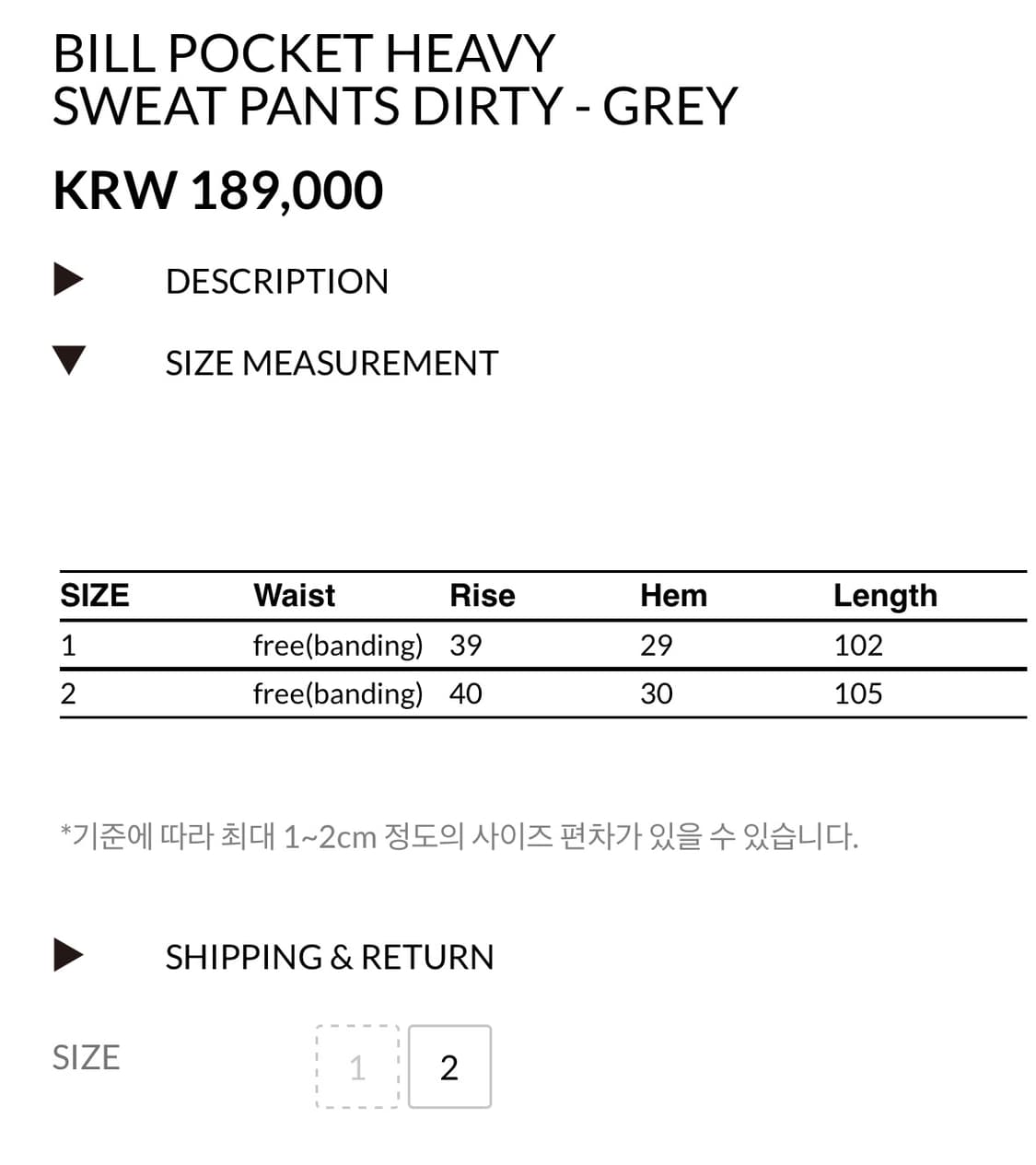Select size 2 in the size picker
1036x1165 pixels.
click(449, 1066)
